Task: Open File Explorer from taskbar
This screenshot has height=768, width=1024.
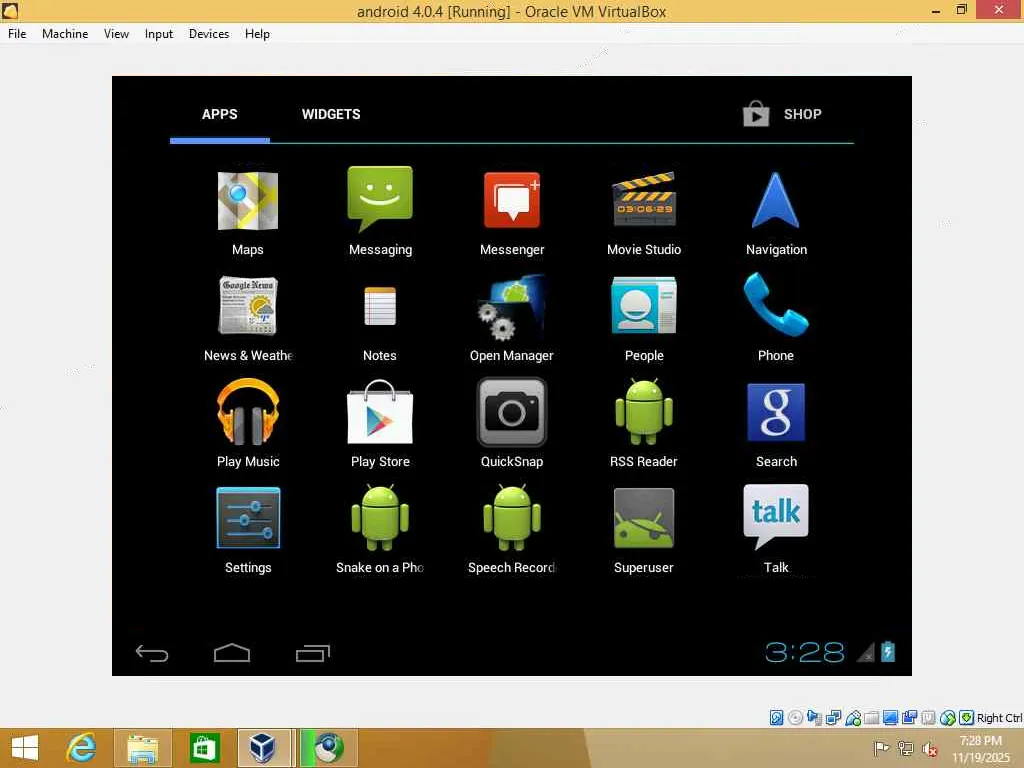Action: pyautogui.click(x=142, y=748)
